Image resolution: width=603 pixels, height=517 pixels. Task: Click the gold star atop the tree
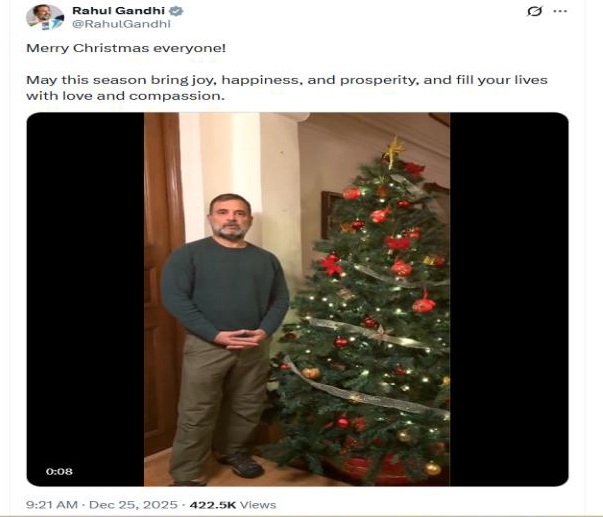393,151
